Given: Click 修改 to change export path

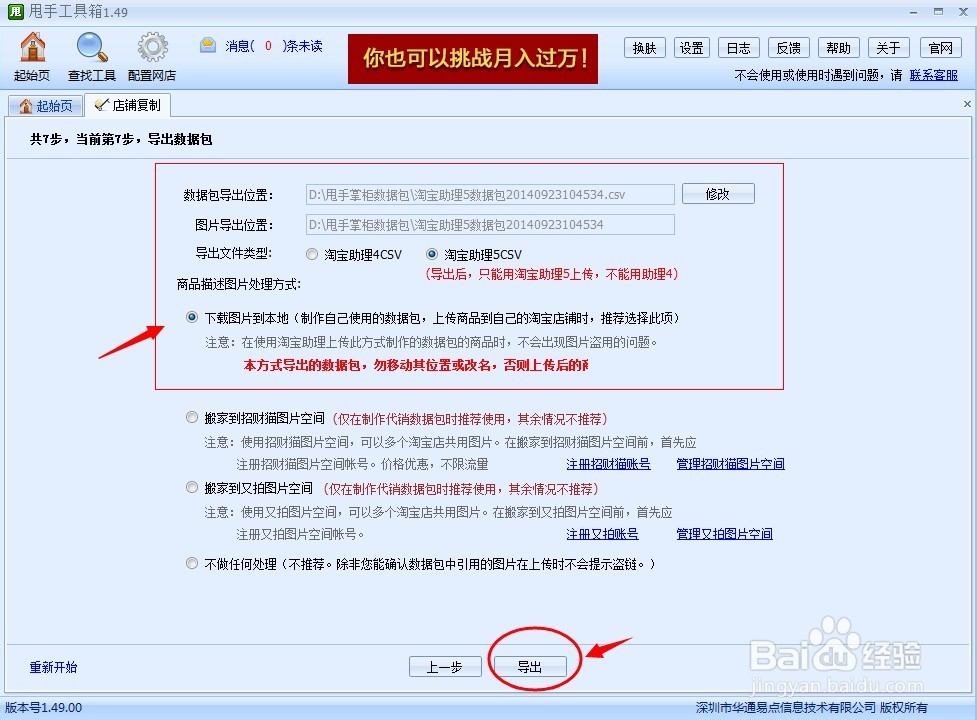Looking at the screenshot, I should point(718,194).
